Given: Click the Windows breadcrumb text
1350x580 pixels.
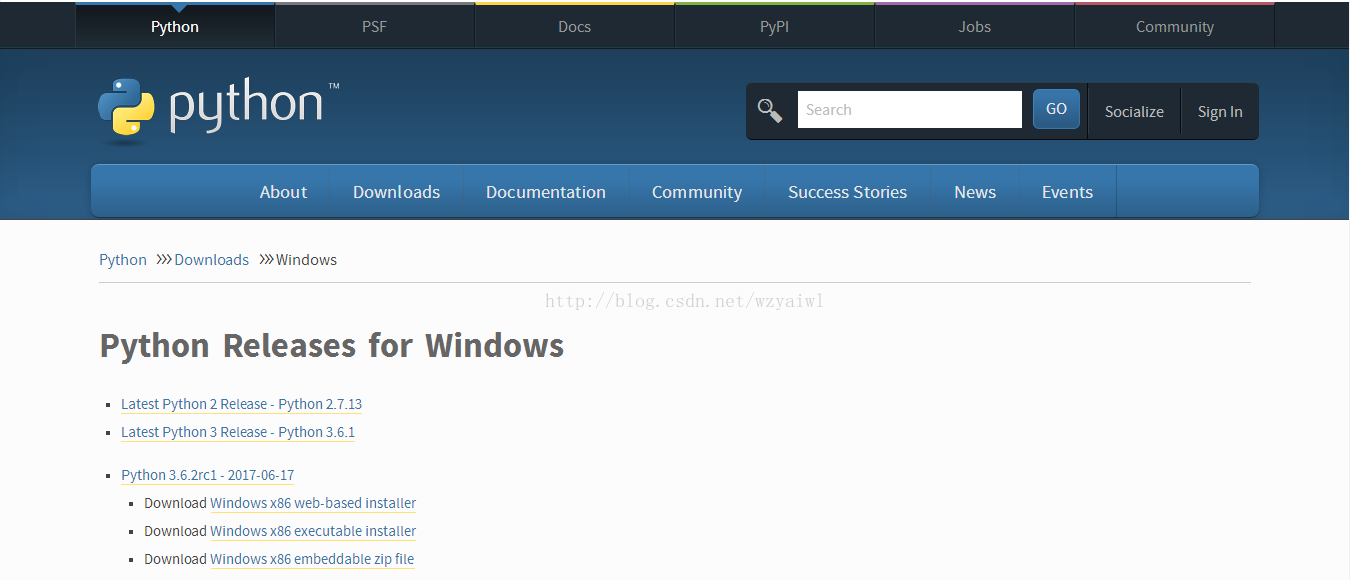Looking at the screenshot, I should click(x=306, y=260).
